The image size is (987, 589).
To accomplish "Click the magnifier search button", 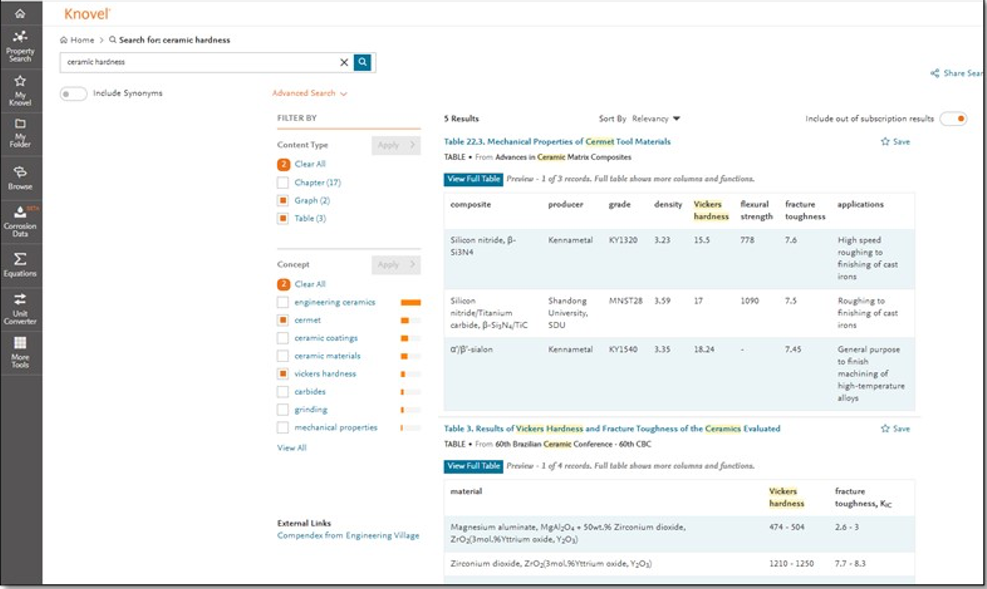I will (x=363, y=62).
